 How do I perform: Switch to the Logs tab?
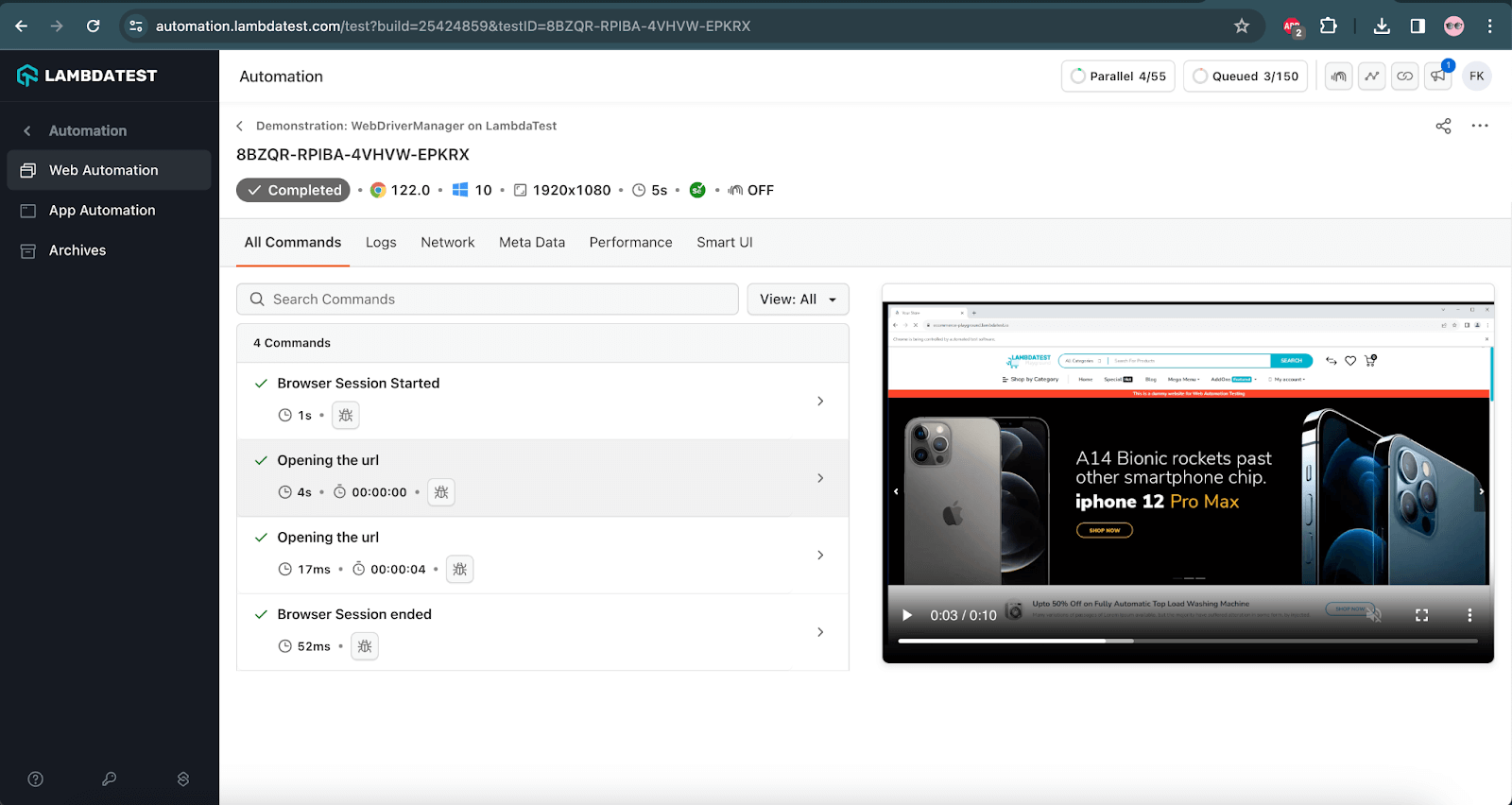[381, 243]
